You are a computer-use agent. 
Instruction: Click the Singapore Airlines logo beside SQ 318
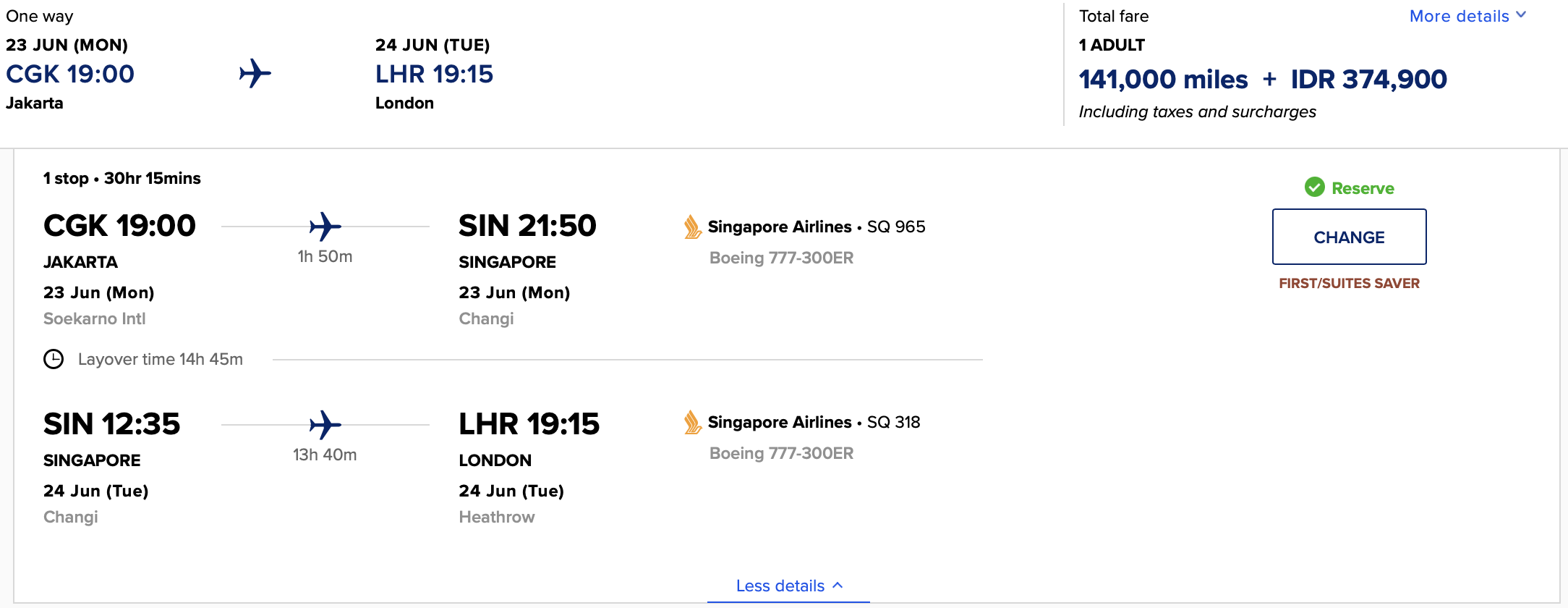[692, 422]
